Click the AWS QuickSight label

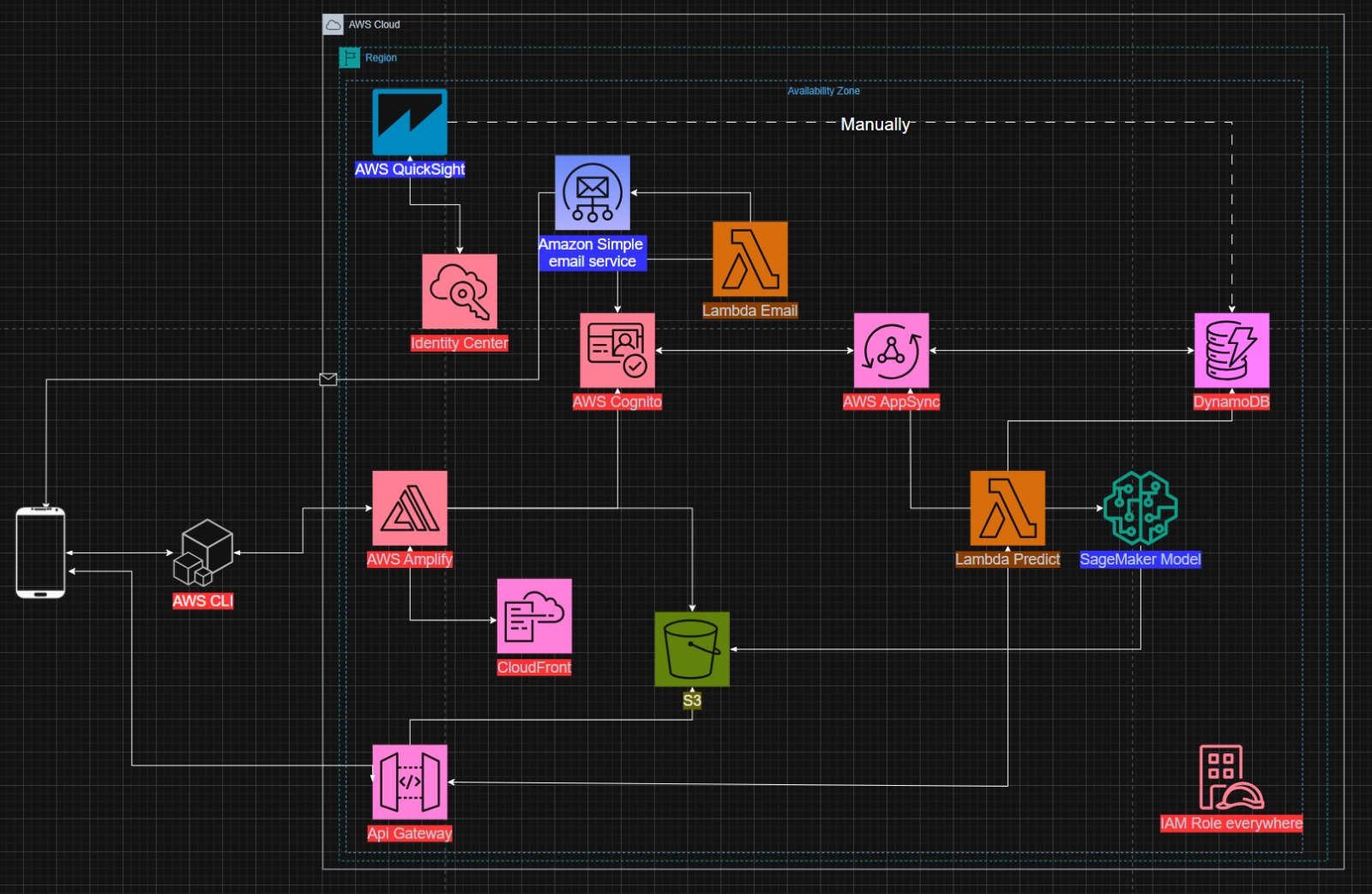point(410,169)
